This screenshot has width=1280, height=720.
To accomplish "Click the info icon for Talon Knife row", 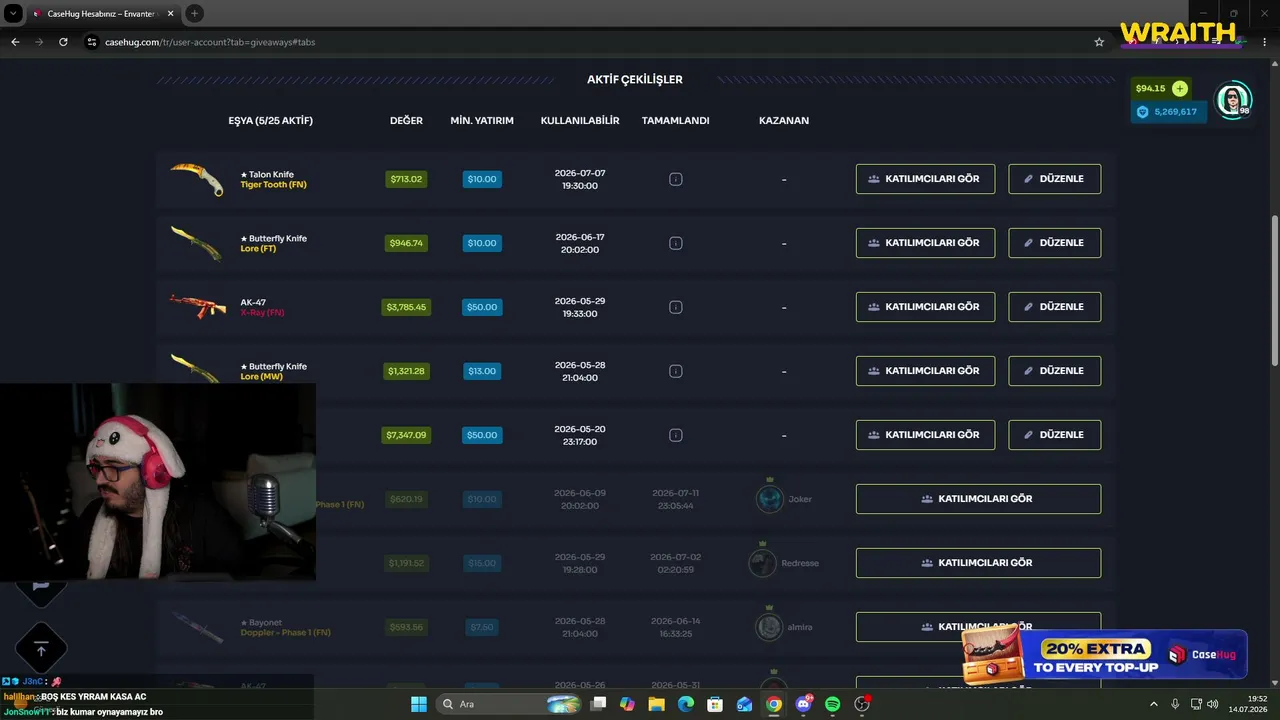I will point(676,179).
